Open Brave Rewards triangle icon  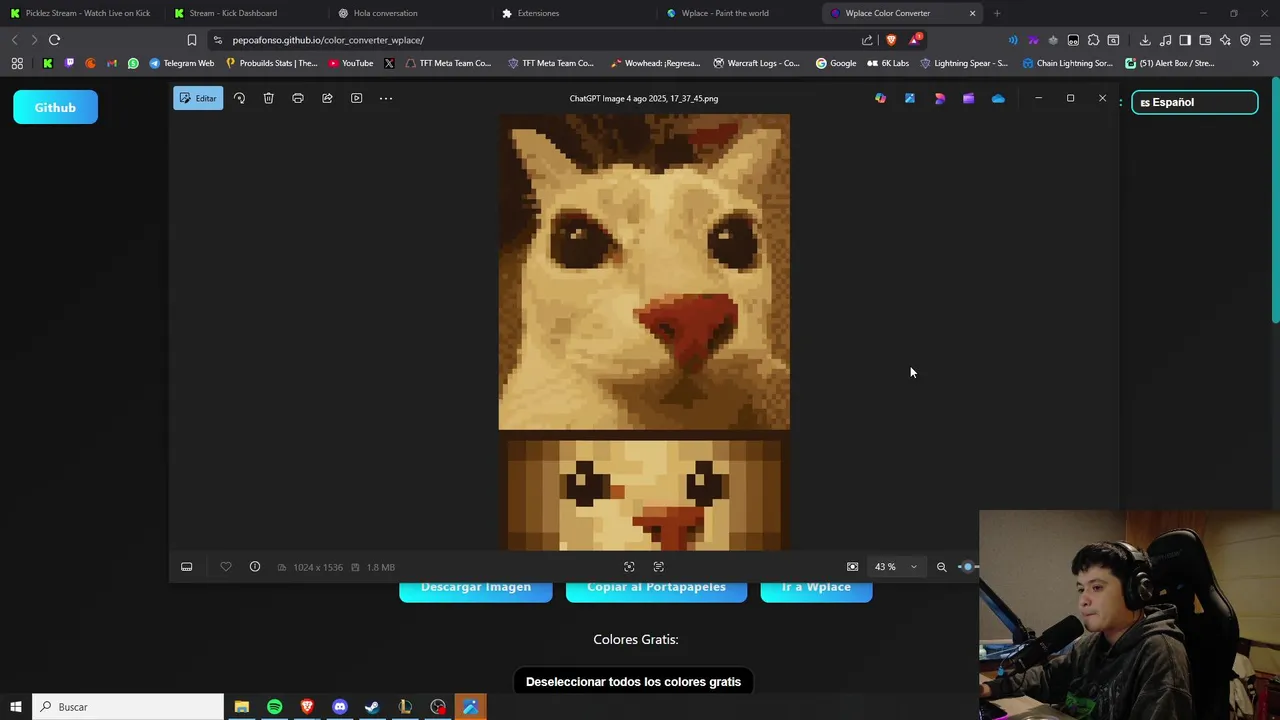pyautogui.click(x=915, y=40)
